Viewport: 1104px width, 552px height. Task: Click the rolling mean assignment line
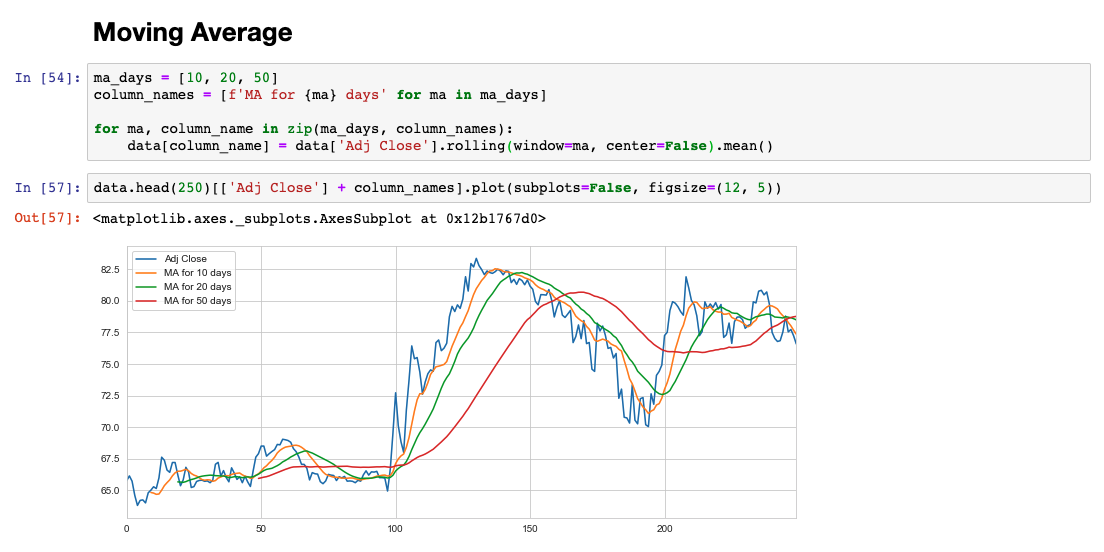coord(450,146)
